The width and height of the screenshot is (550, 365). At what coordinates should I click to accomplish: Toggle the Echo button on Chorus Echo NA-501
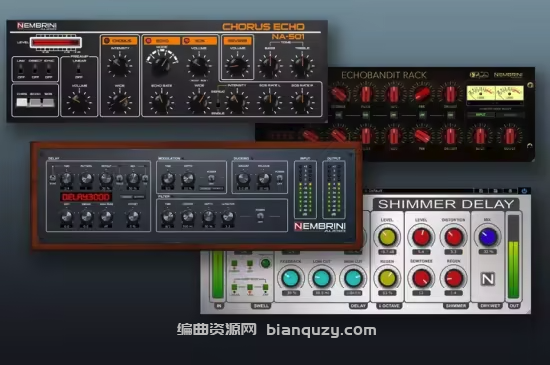(x=162, y=41)
